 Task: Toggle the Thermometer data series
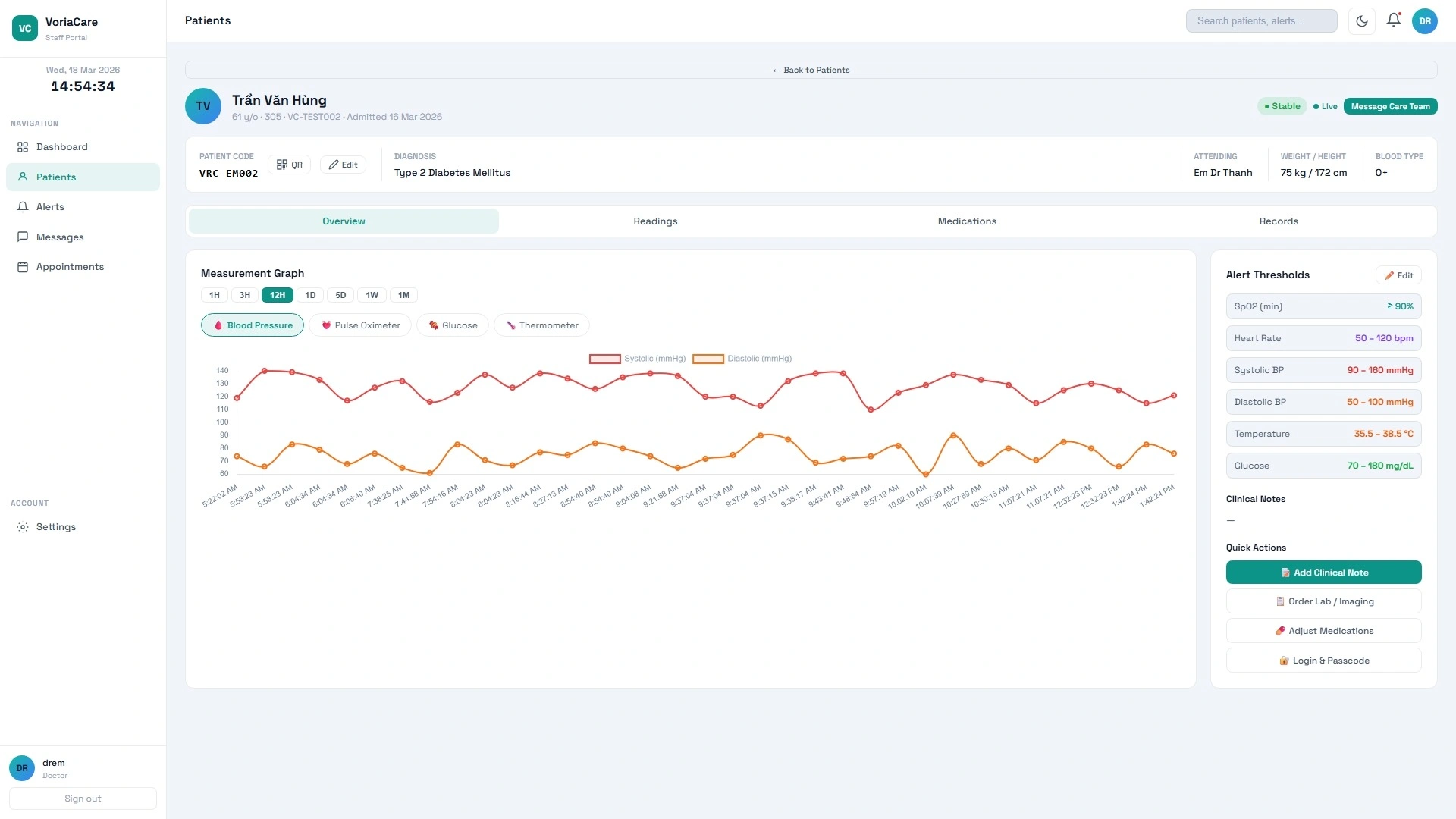(541, 325)
